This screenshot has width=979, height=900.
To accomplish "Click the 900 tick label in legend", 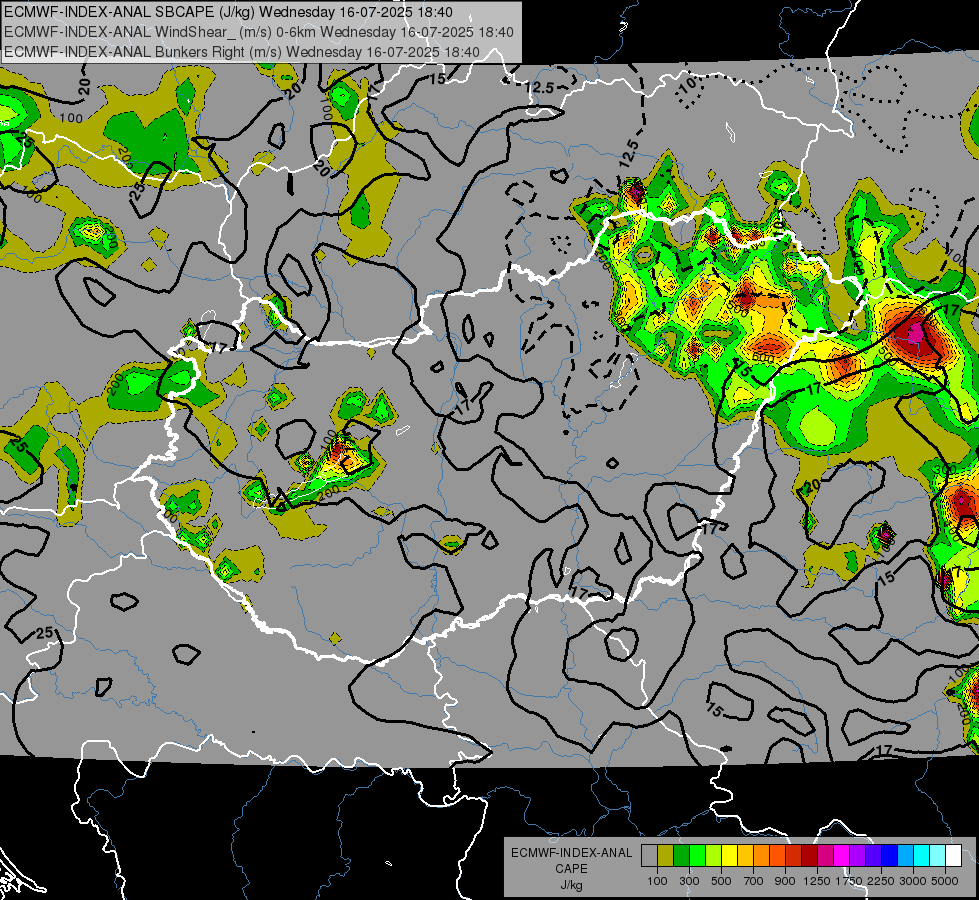I will pyautogui.click(x=785, y=881).
